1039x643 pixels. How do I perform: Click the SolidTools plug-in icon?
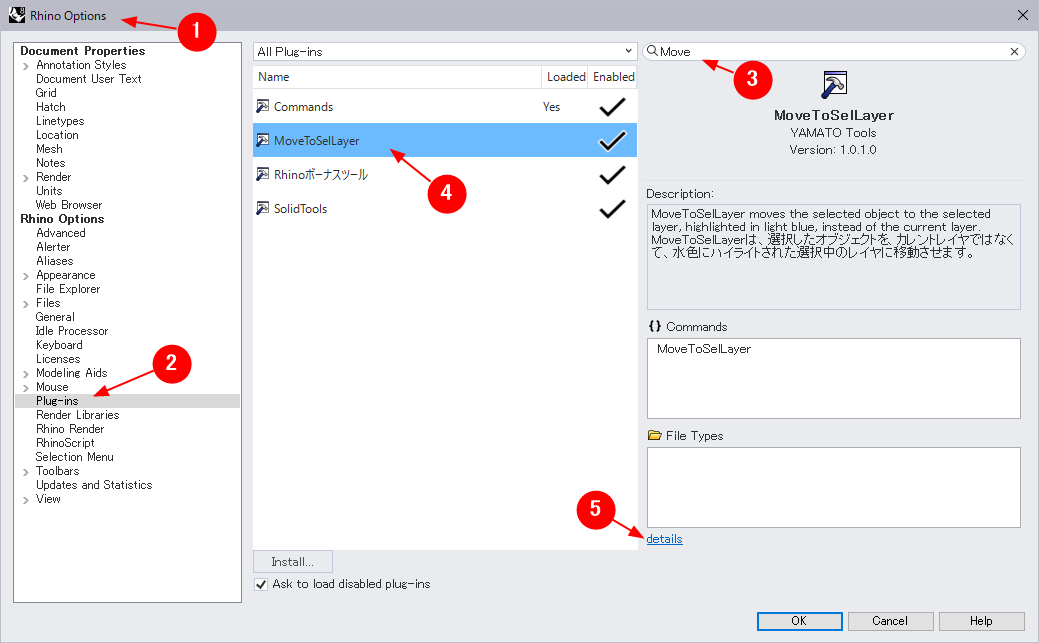click(x=262, y=208)
